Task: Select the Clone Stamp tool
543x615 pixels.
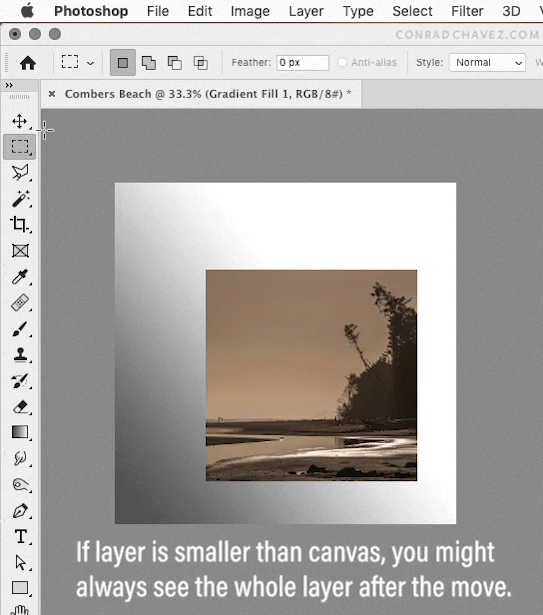Action: click(20, 355)
